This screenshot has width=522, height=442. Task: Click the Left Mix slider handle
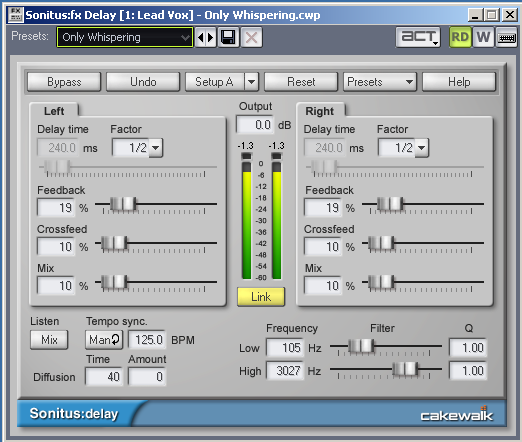coord(114,282)
